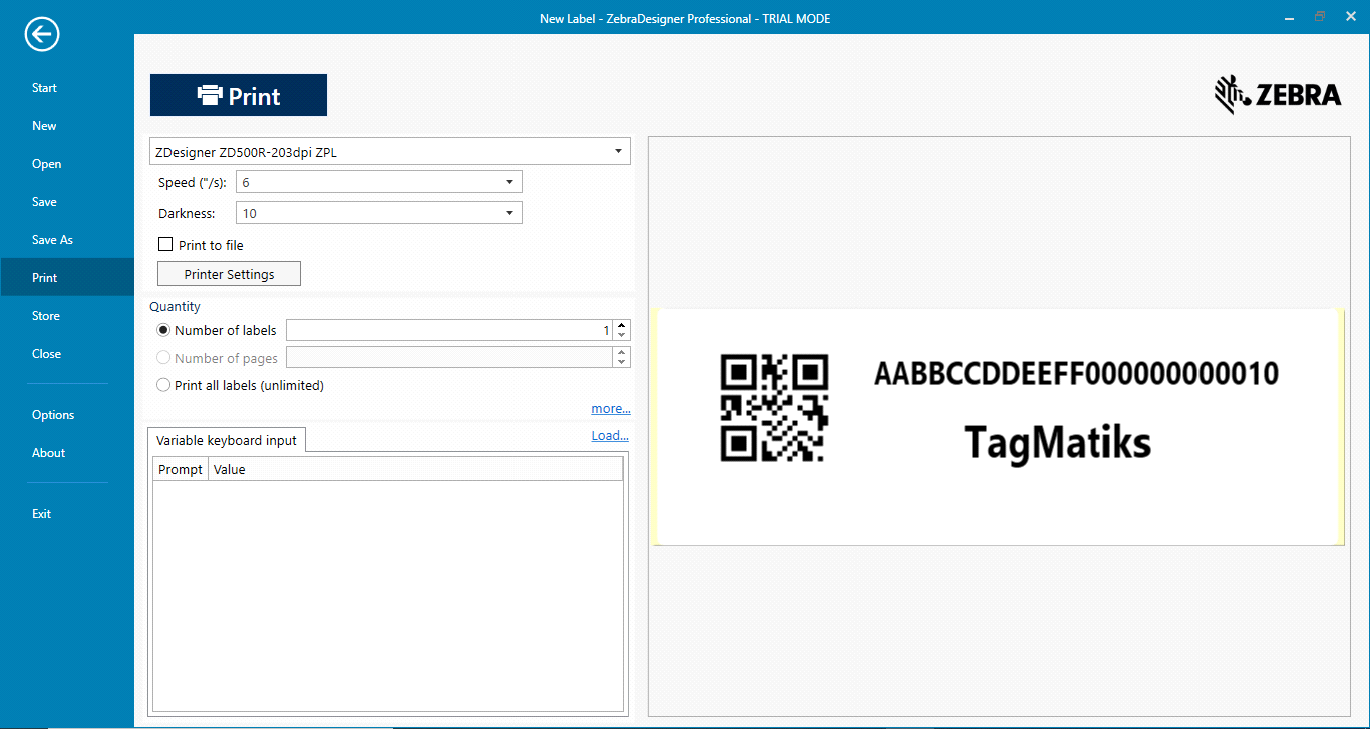Screen dimensions: 1370x729
Task: Click the back arrow icon
Action: pyautogui.click(x=42, y=35)
